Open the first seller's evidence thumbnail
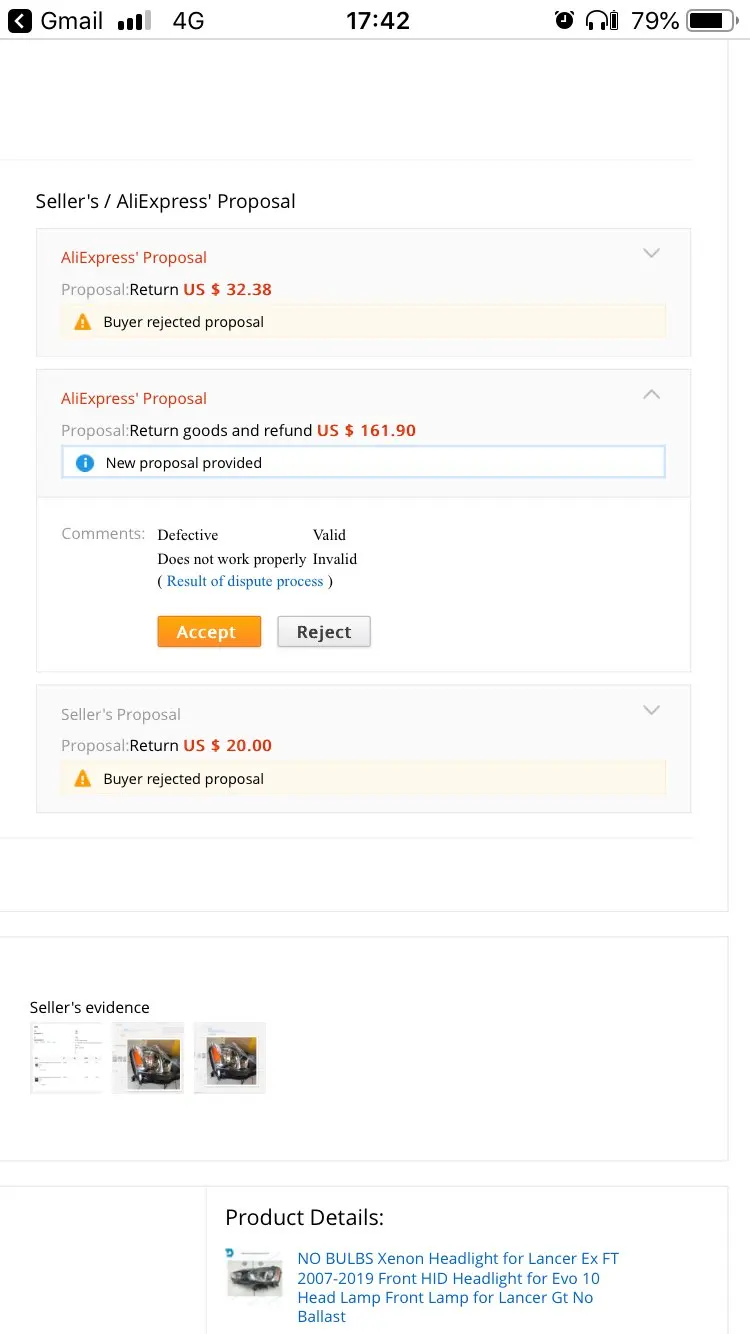 66,1058
